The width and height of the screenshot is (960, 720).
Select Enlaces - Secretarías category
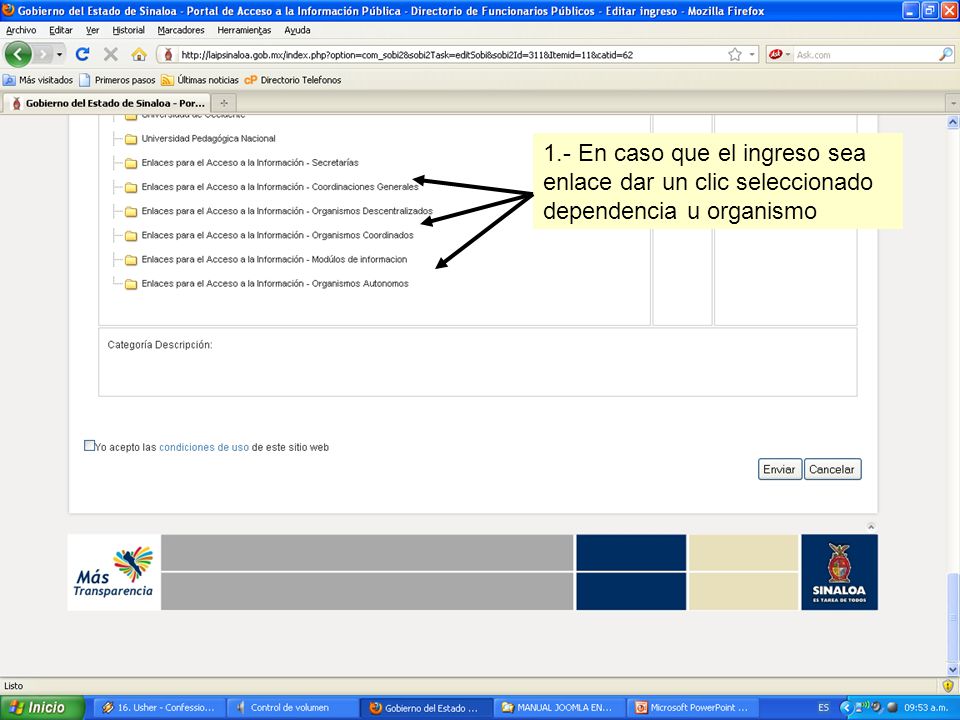pos(250,163)
